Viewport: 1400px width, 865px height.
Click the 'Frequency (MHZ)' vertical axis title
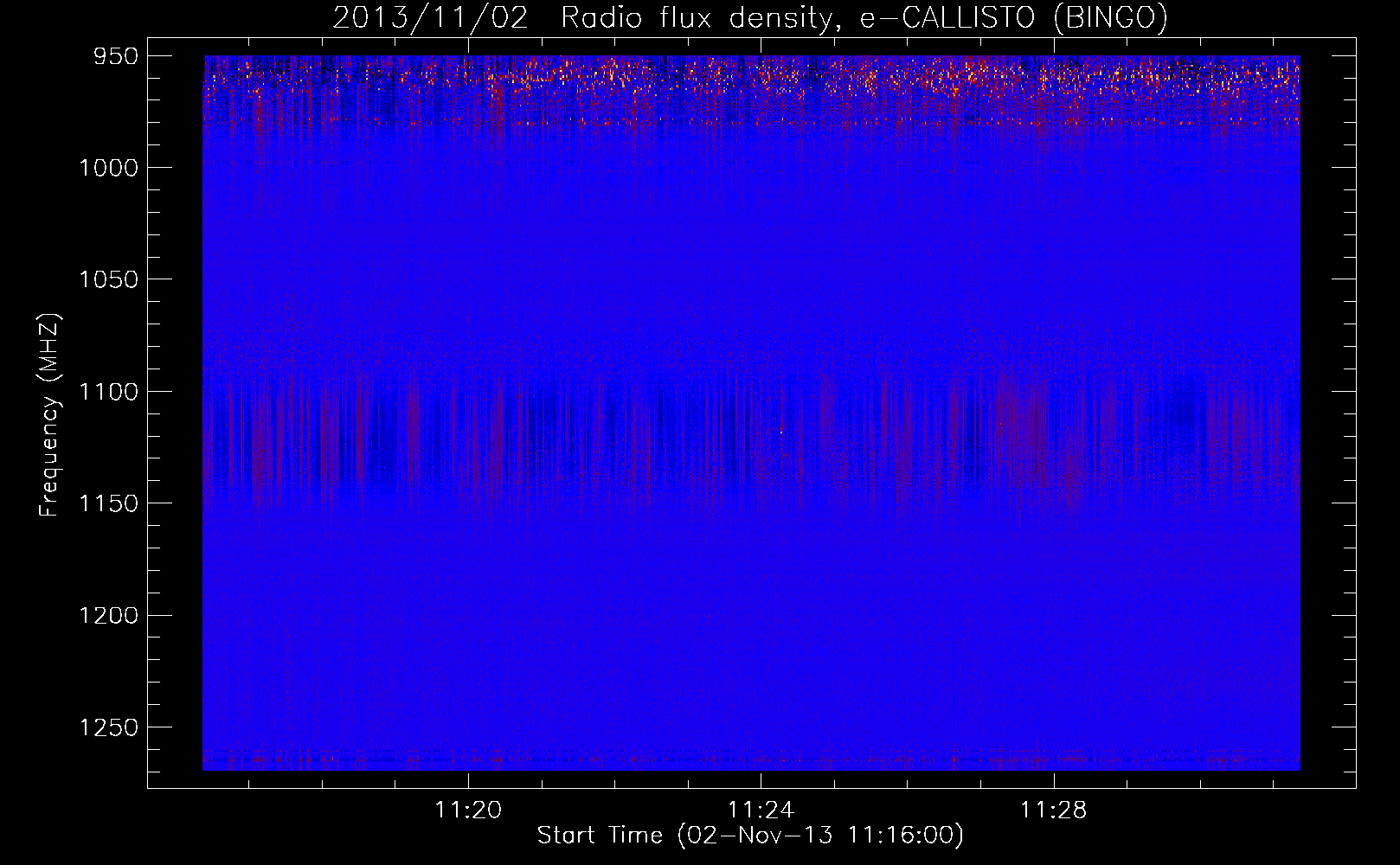[49, 415]
